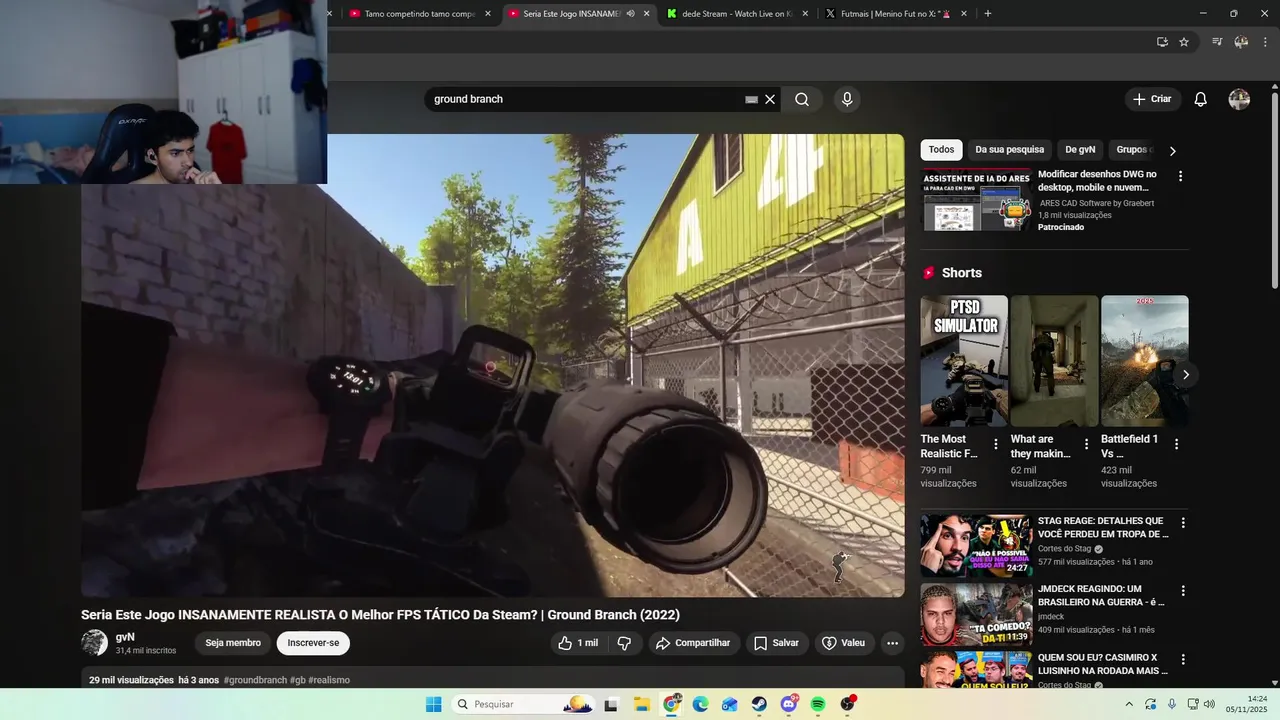Open the ARES CAD ad thumbnail
The image size is (1280, 720).
click(x=976, y=200)
